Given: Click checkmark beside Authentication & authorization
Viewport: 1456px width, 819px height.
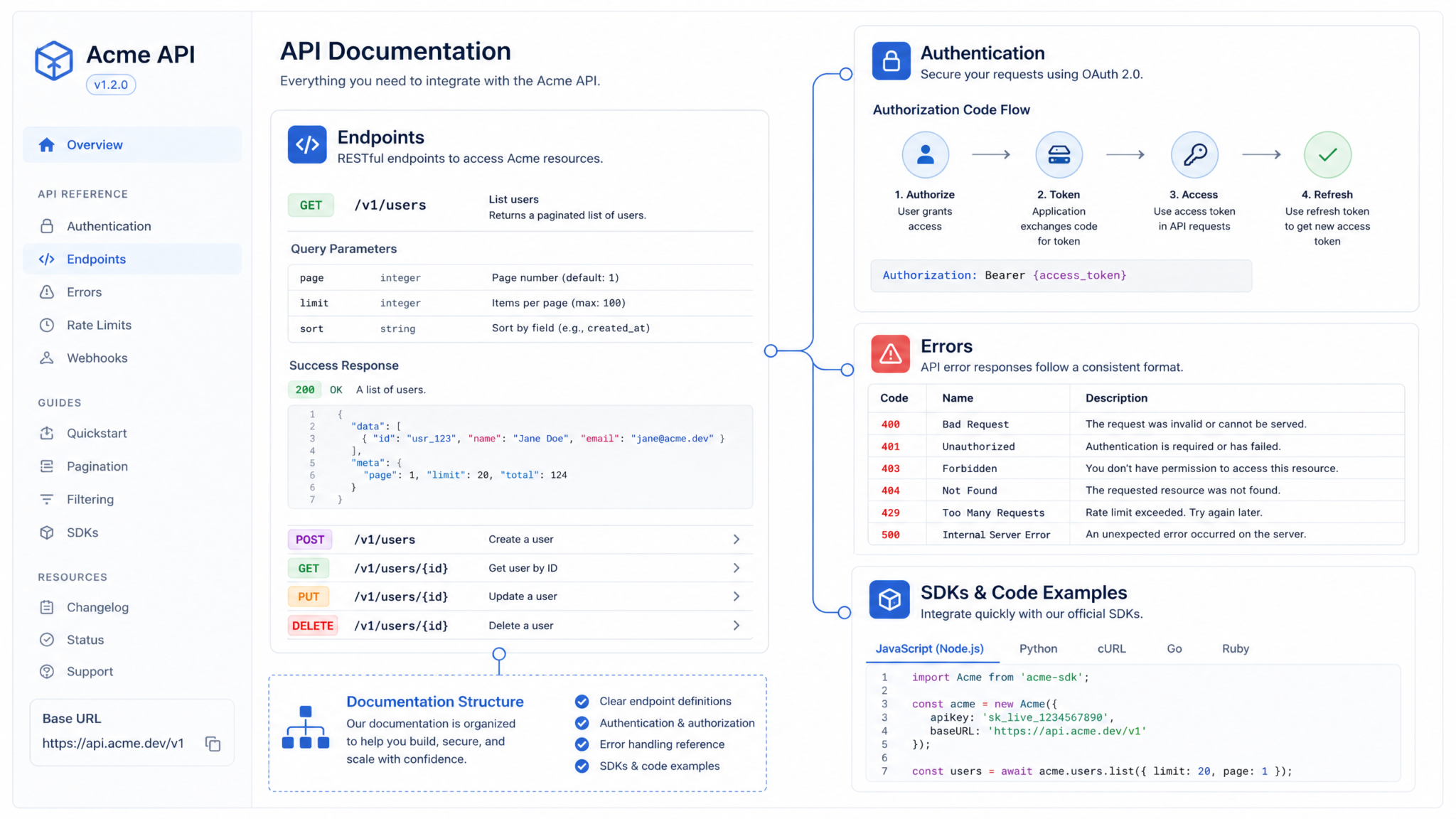Looking at the screenshot, I should [x=582, y=723].
